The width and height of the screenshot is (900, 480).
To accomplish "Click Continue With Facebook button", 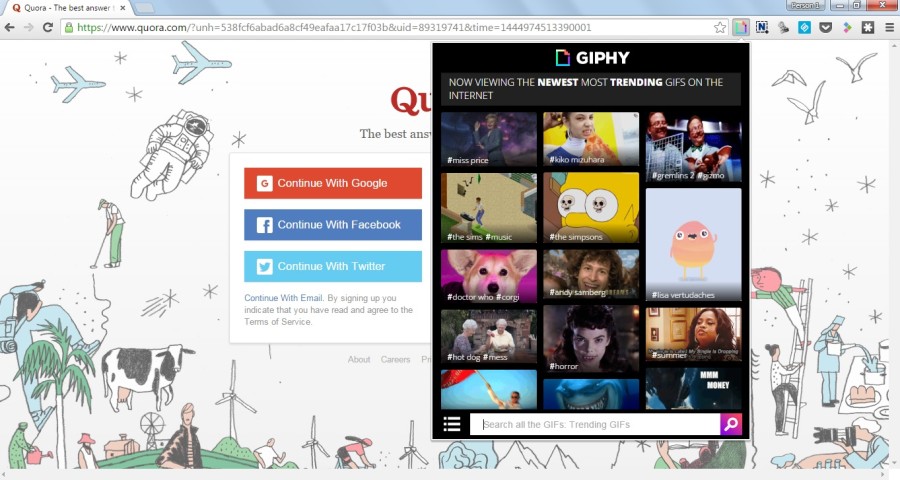I will (x=333, y=224).
